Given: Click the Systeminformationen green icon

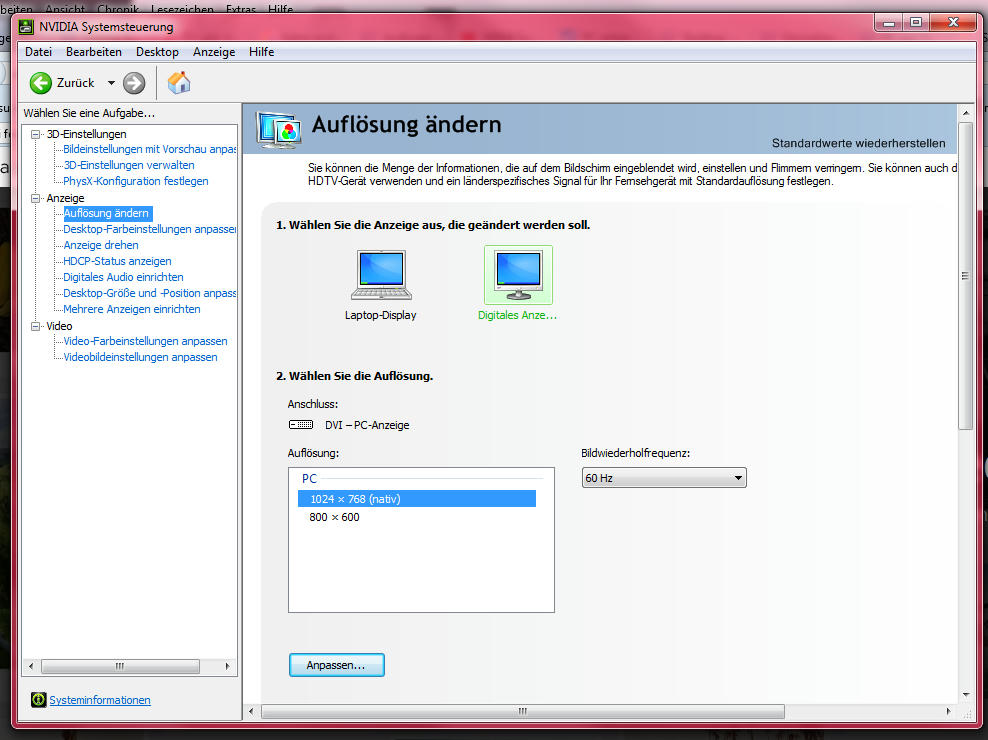Looking at the screenshot, I should 38,700.
